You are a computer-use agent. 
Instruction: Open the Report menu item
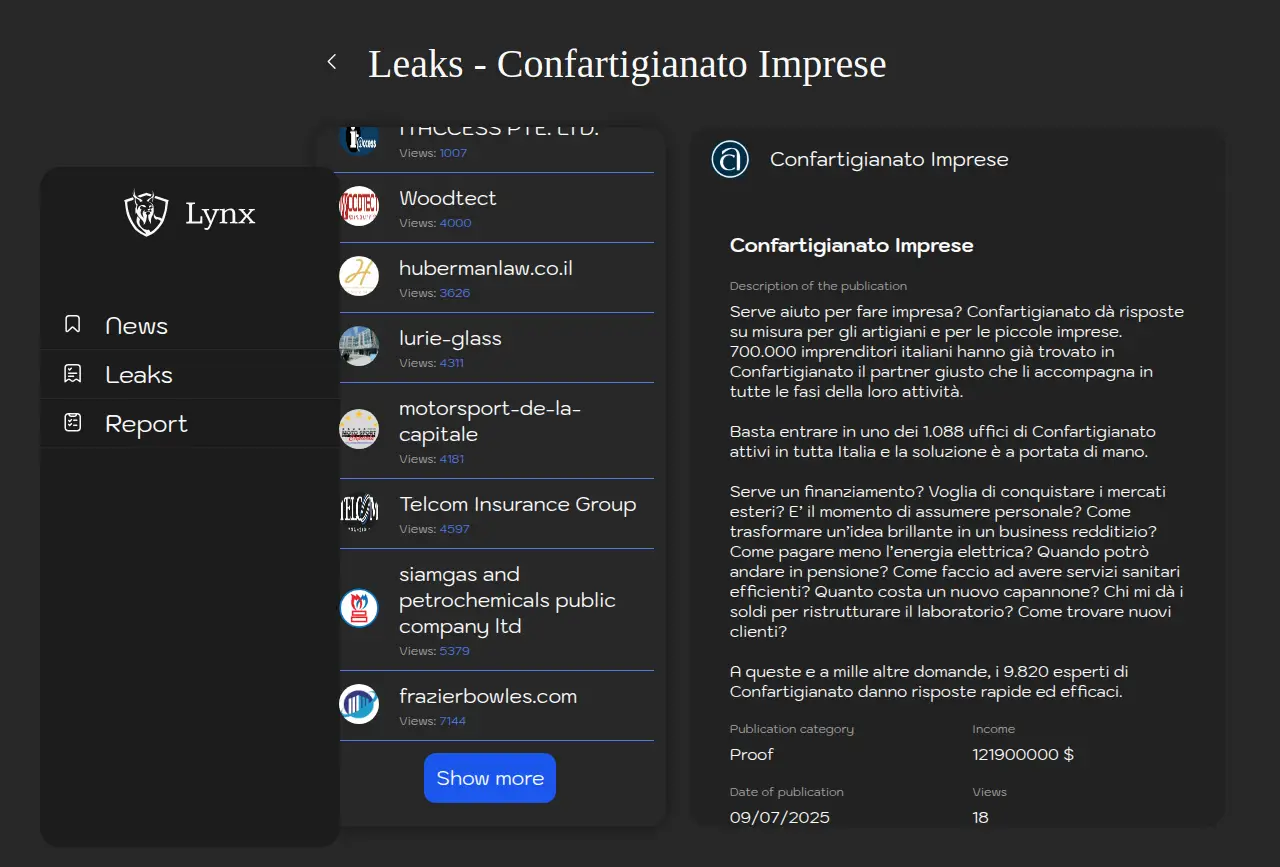tap(146, 424)
